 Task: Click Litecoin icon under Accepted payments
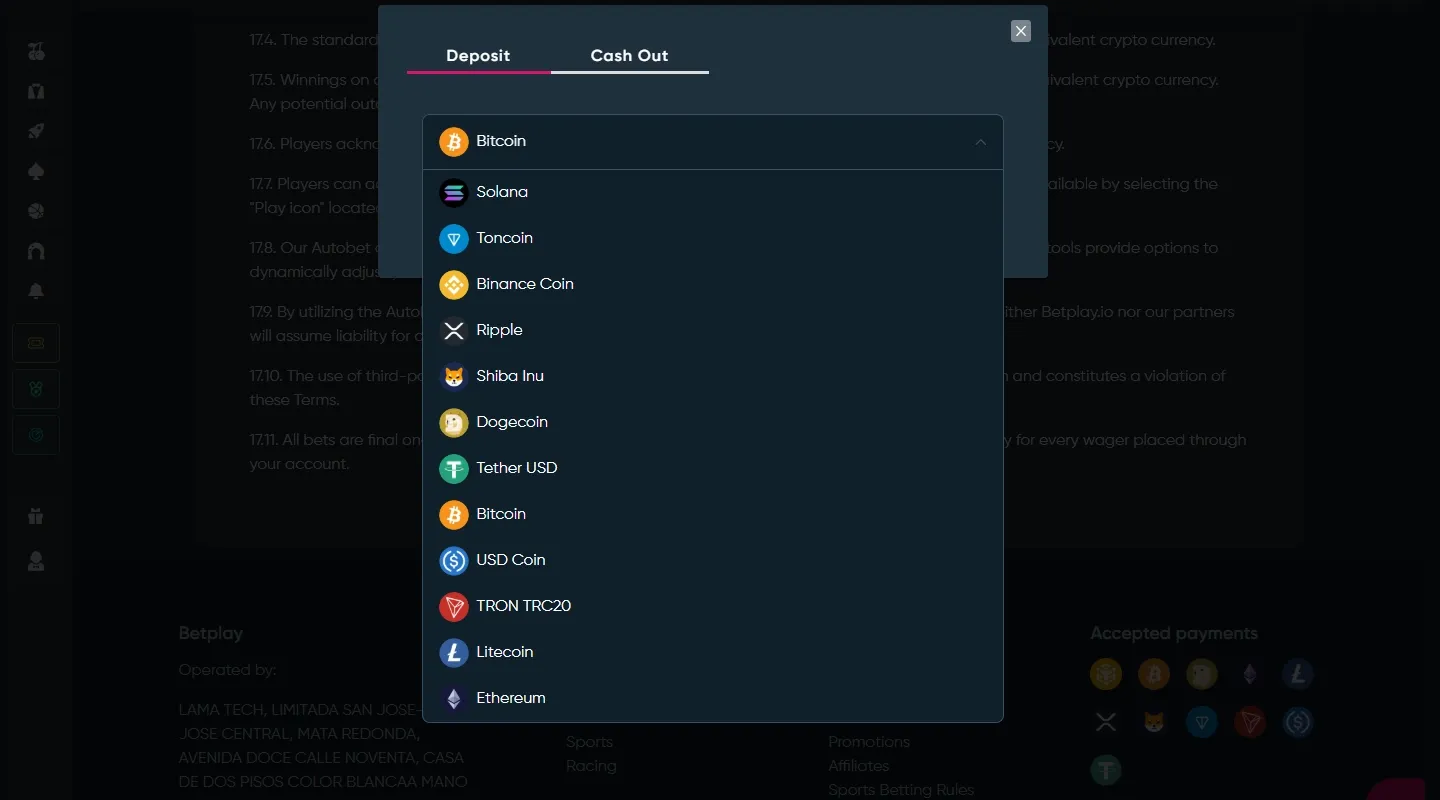[x=1298, y=674]
